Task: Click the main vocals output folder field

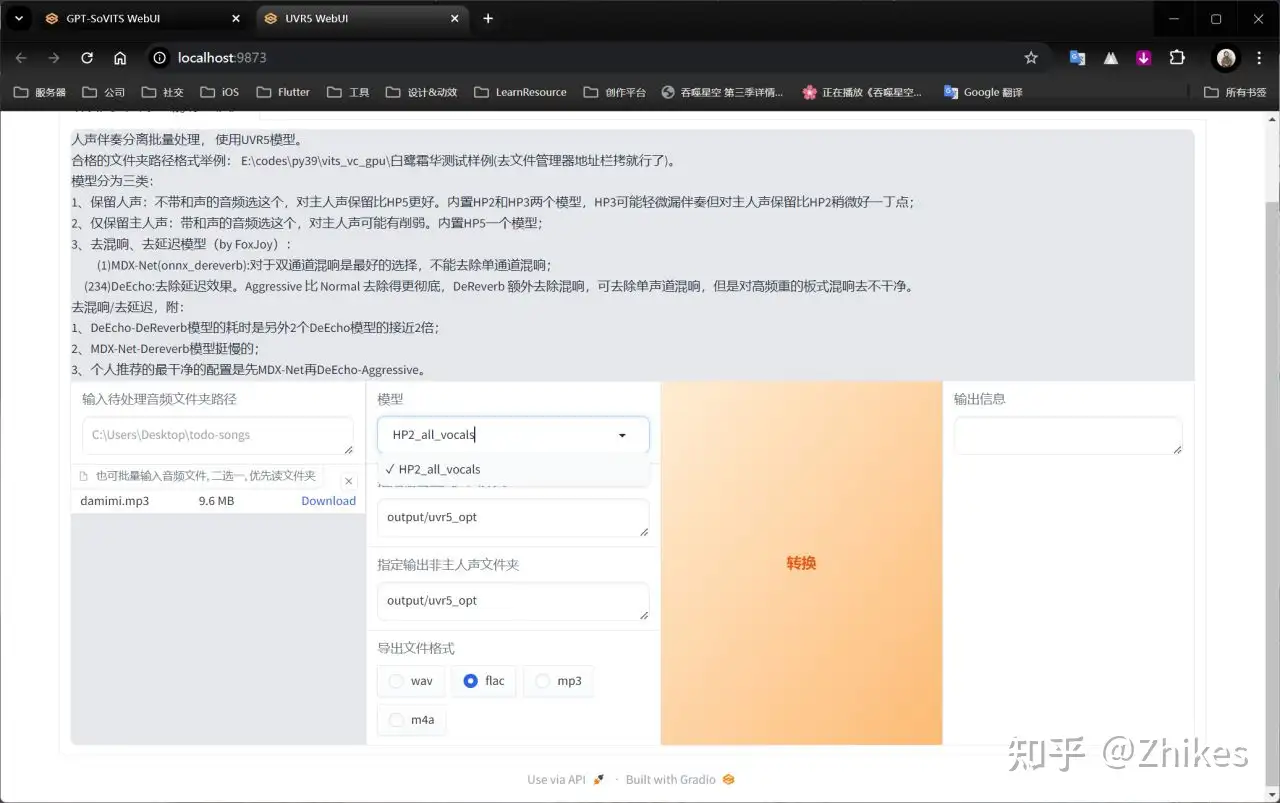Action: (x=513, y=518)
